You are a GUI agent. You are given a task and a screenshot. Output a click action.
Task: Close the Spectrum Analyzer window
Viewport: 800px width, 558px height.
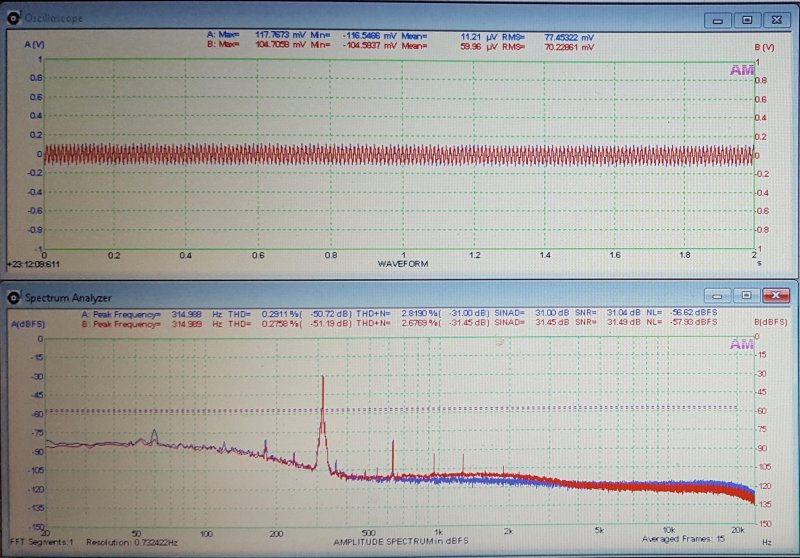(776, 296)
